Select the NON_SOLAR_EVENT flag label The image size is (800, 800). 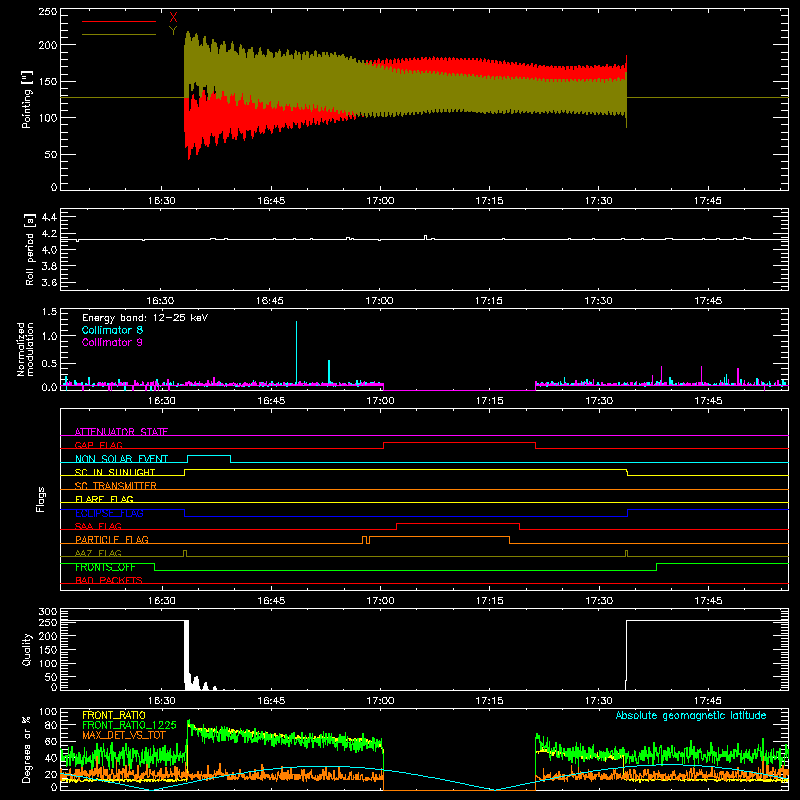(121, 459)
